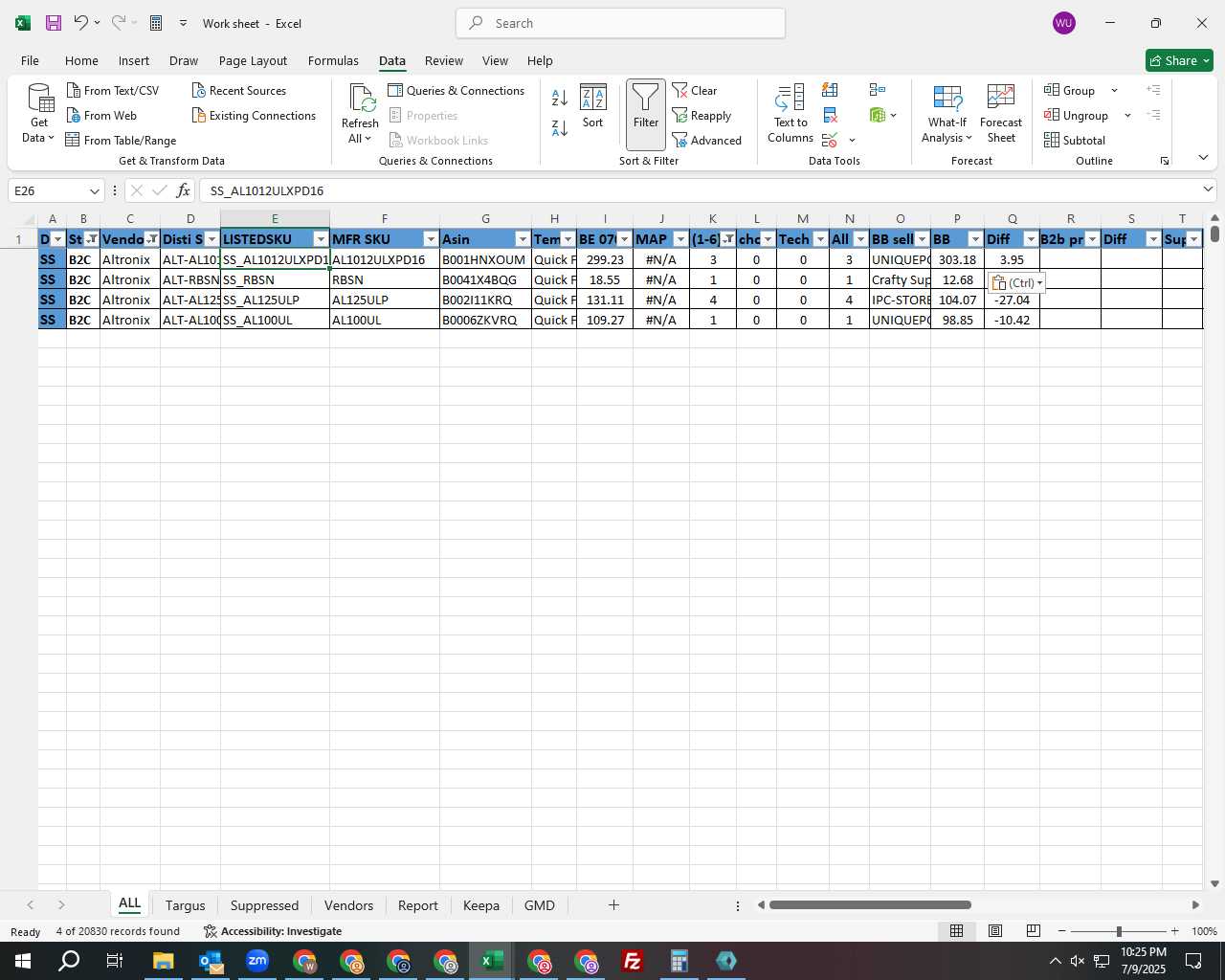Open the Page Layout tab
Viewport: 1225px width, 980px height.
(x=253, y=60)
